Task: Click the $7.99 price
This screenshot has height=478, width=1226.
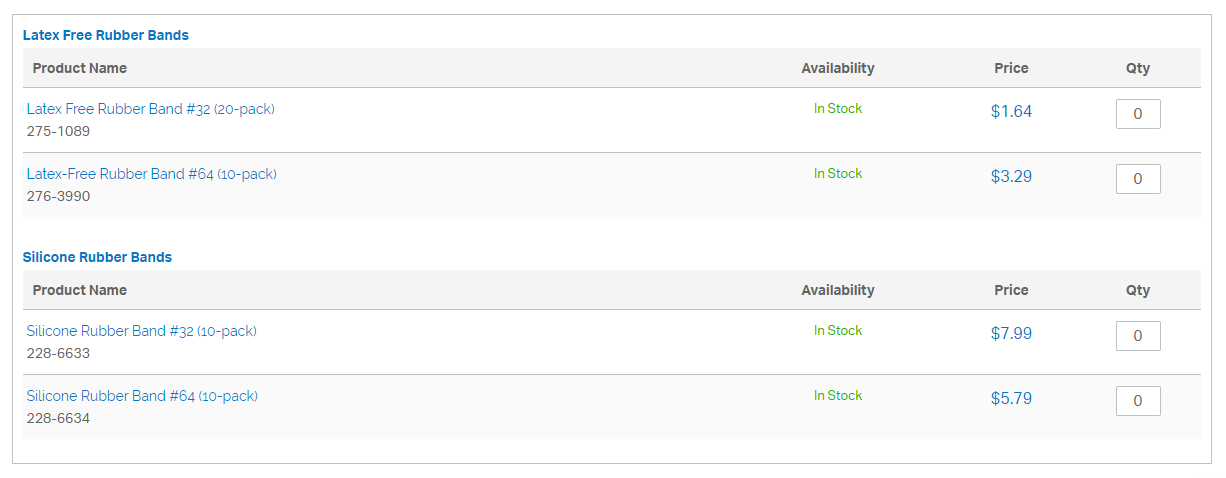Action: (x=1011, y=334)
